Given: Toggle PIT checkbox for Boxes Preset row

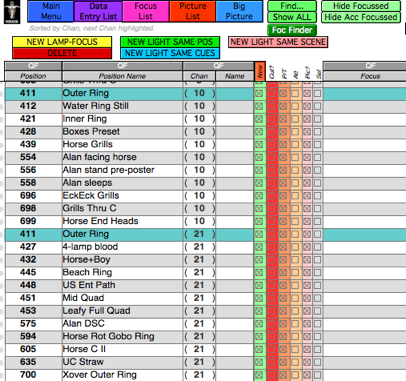Looking at the screenshot, I should pyautogui.click(x=283, y=132).
